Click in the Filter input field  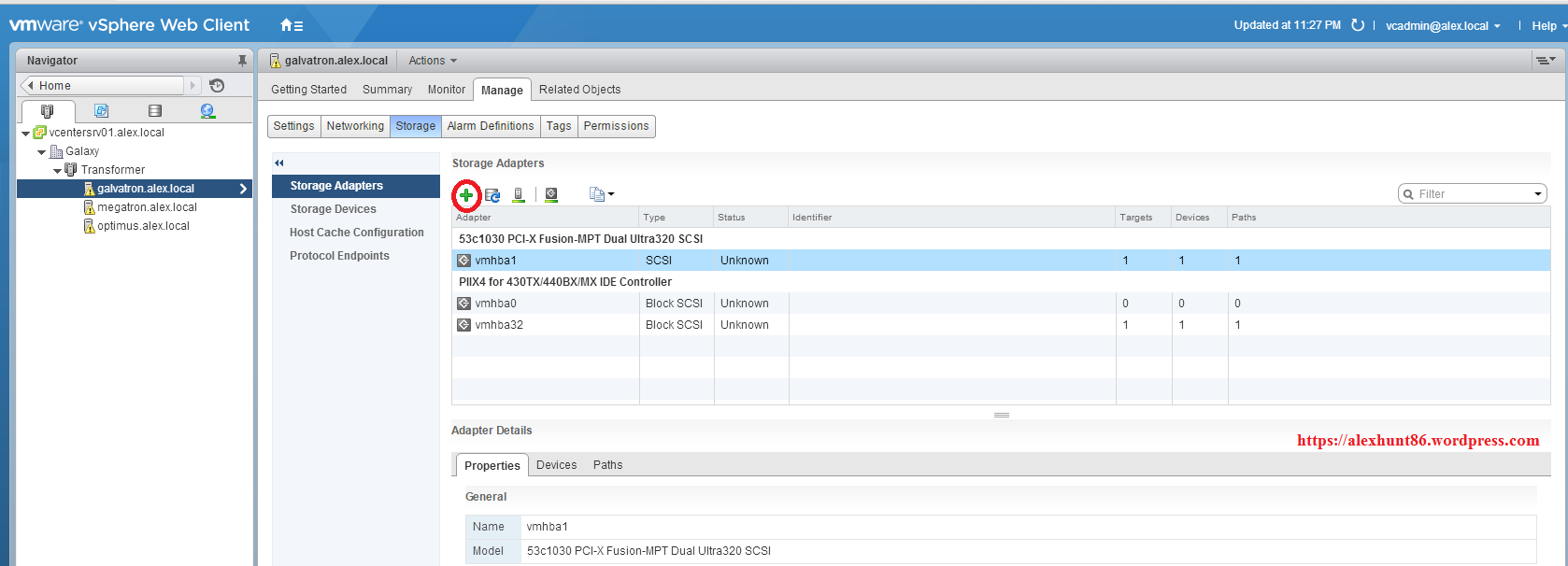(x=1472, y=194)
